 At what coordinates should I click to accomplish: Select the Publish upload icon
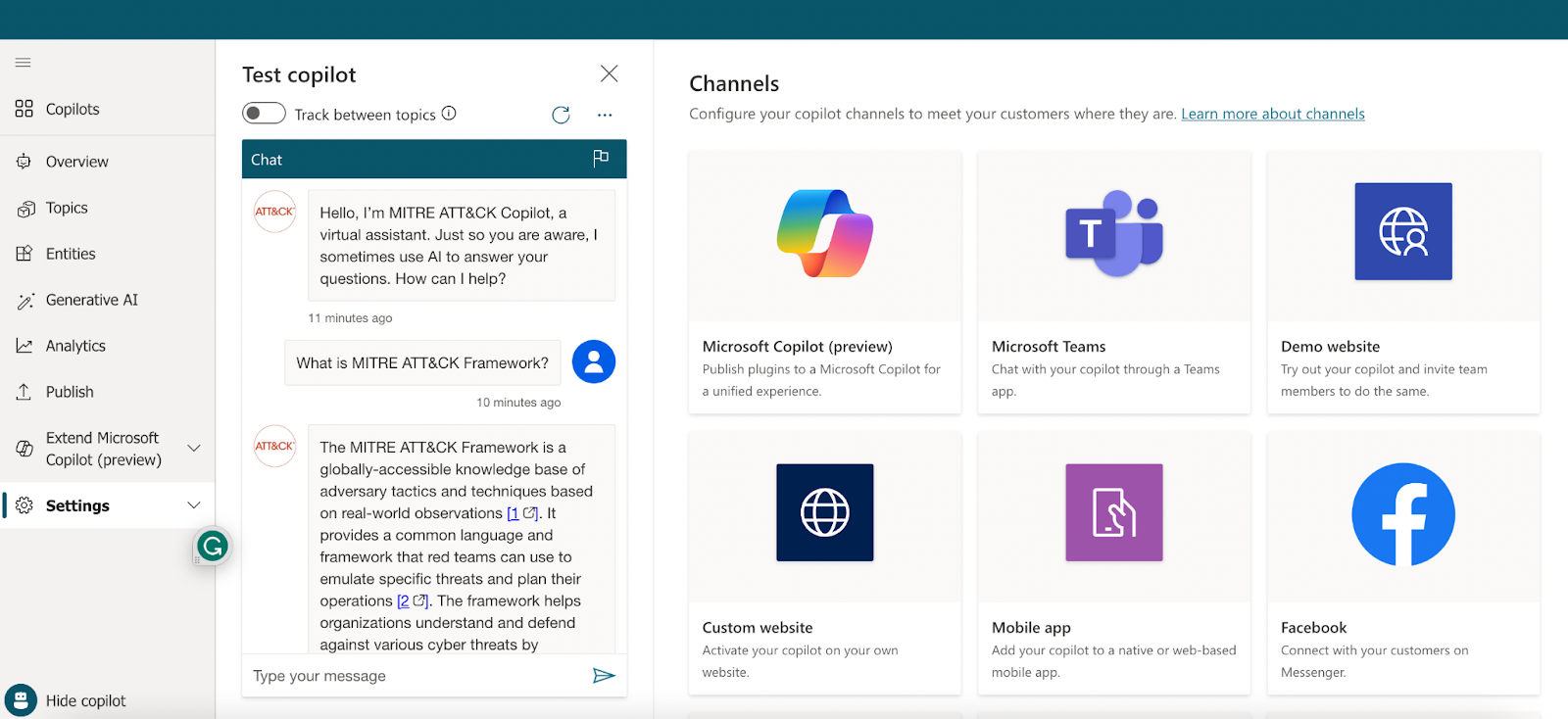pyautogui.click(x=24, y=392)
